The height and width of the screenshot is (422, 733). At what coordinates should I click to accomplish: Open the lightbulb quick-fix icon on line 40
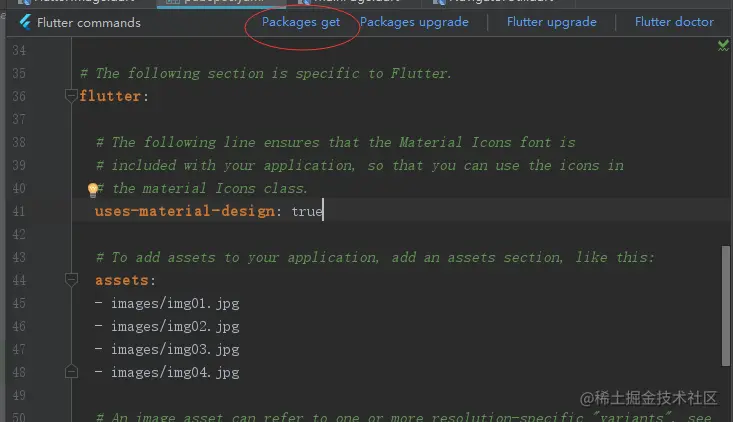93,189
